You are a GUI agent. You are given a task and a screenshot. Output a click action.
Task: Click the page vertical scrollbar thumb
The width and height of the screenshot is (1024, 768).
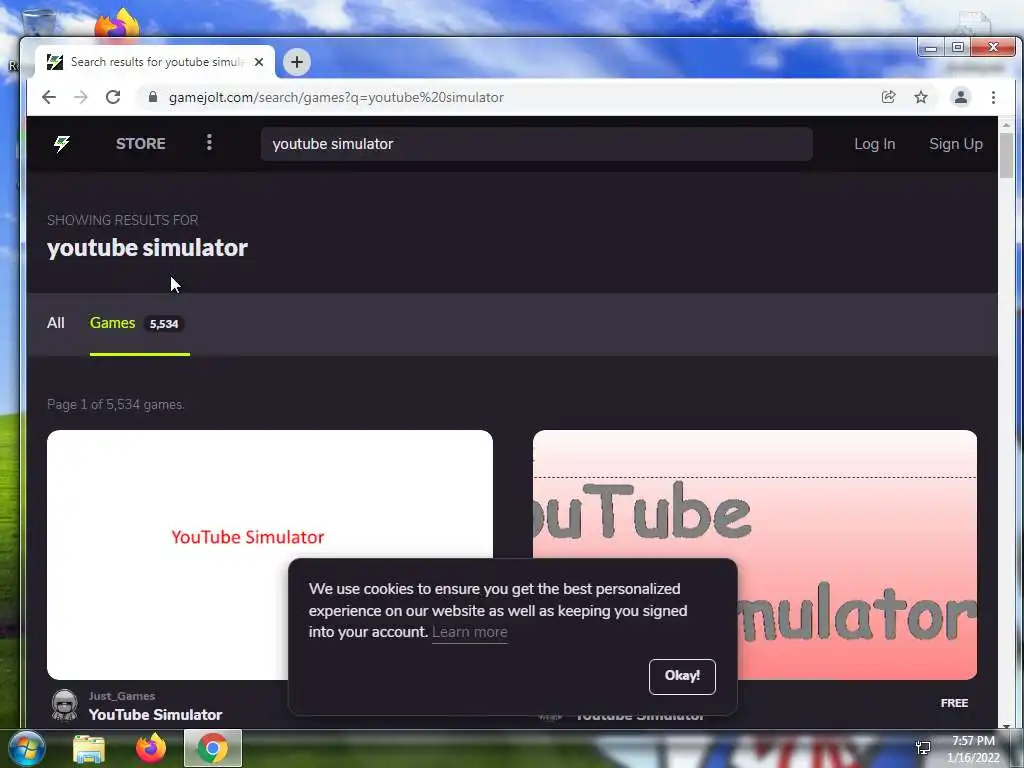click(1006, 155)
